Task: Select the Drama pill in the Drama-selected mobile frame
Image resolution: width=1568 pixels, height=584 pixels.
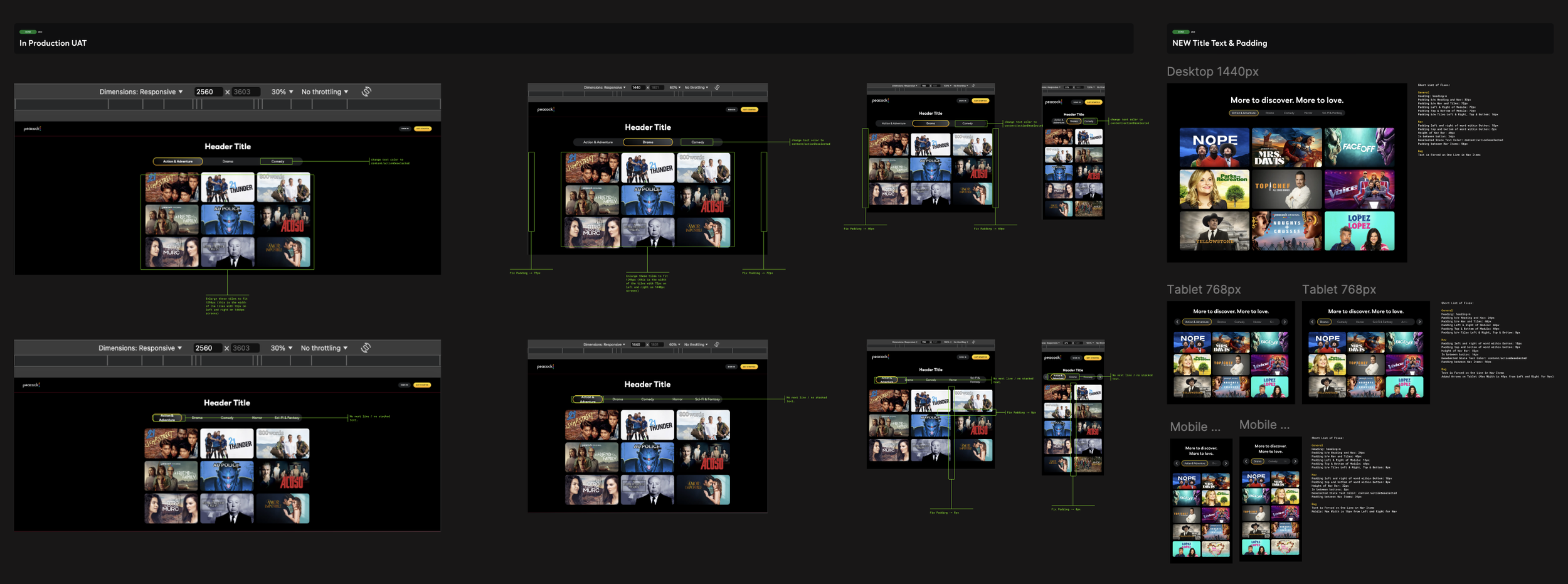Action: tap(1258, 462)
